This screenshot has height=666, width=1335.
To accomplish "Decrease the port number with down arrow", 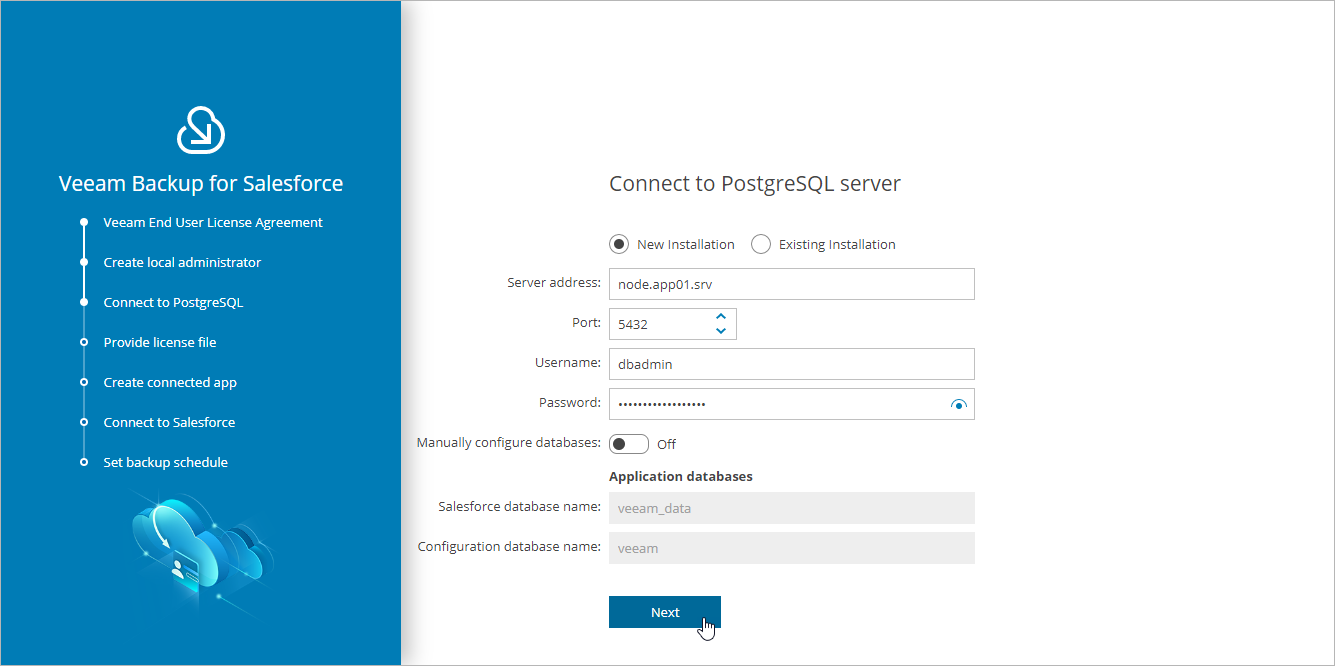I will click(x=721, y=331).
